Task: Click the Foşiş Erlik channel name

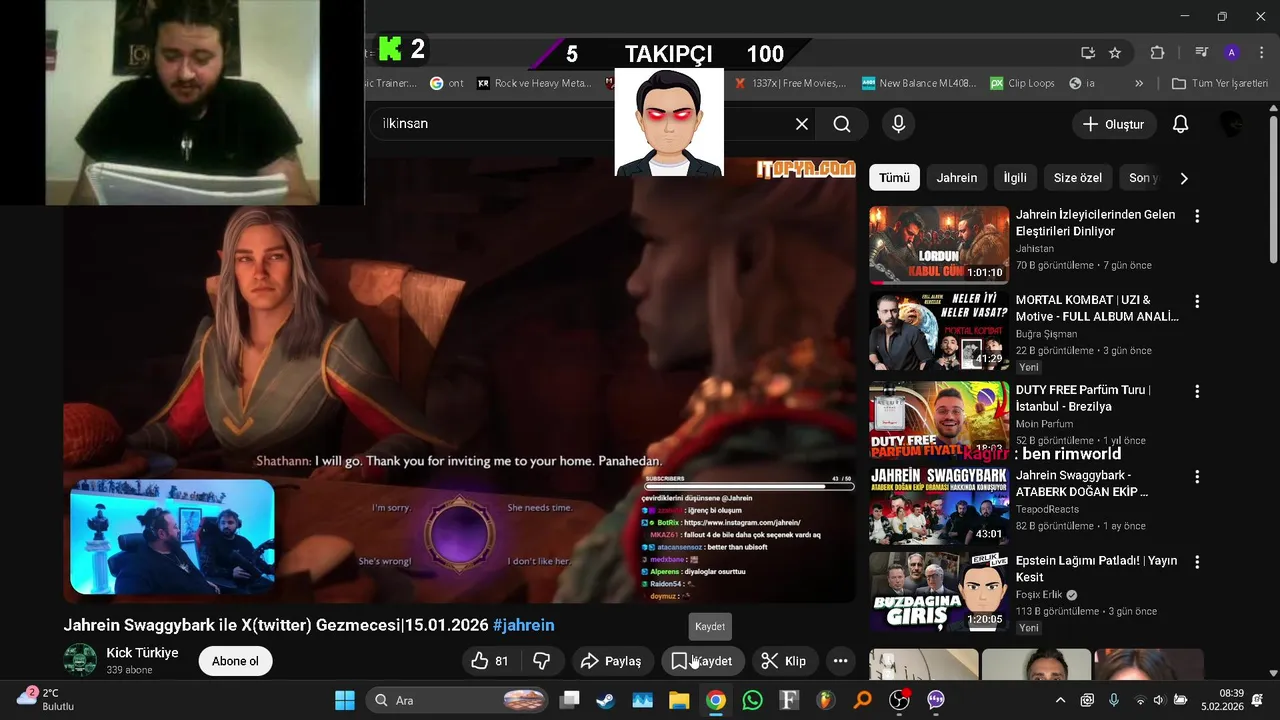Action: tap(1039, 594)
